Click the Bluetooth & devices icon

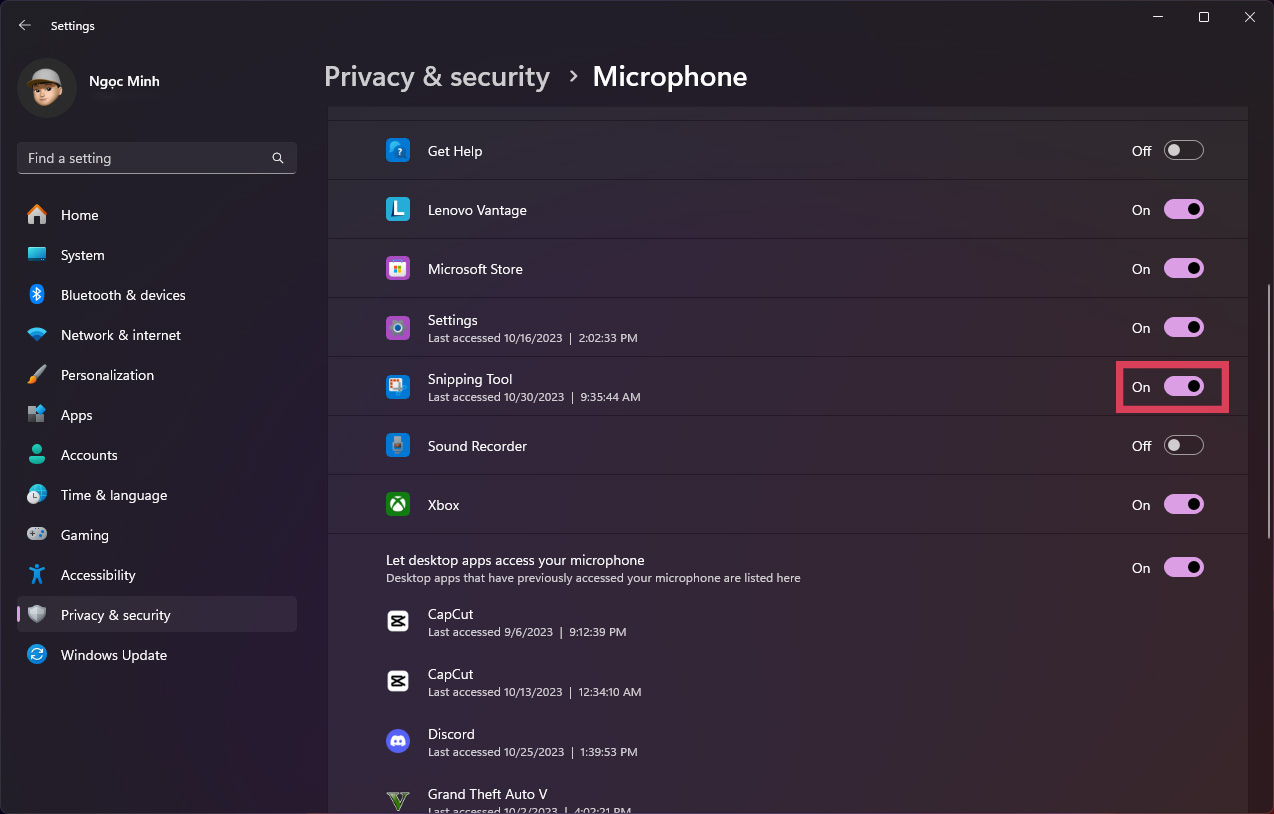coord(37,295)
